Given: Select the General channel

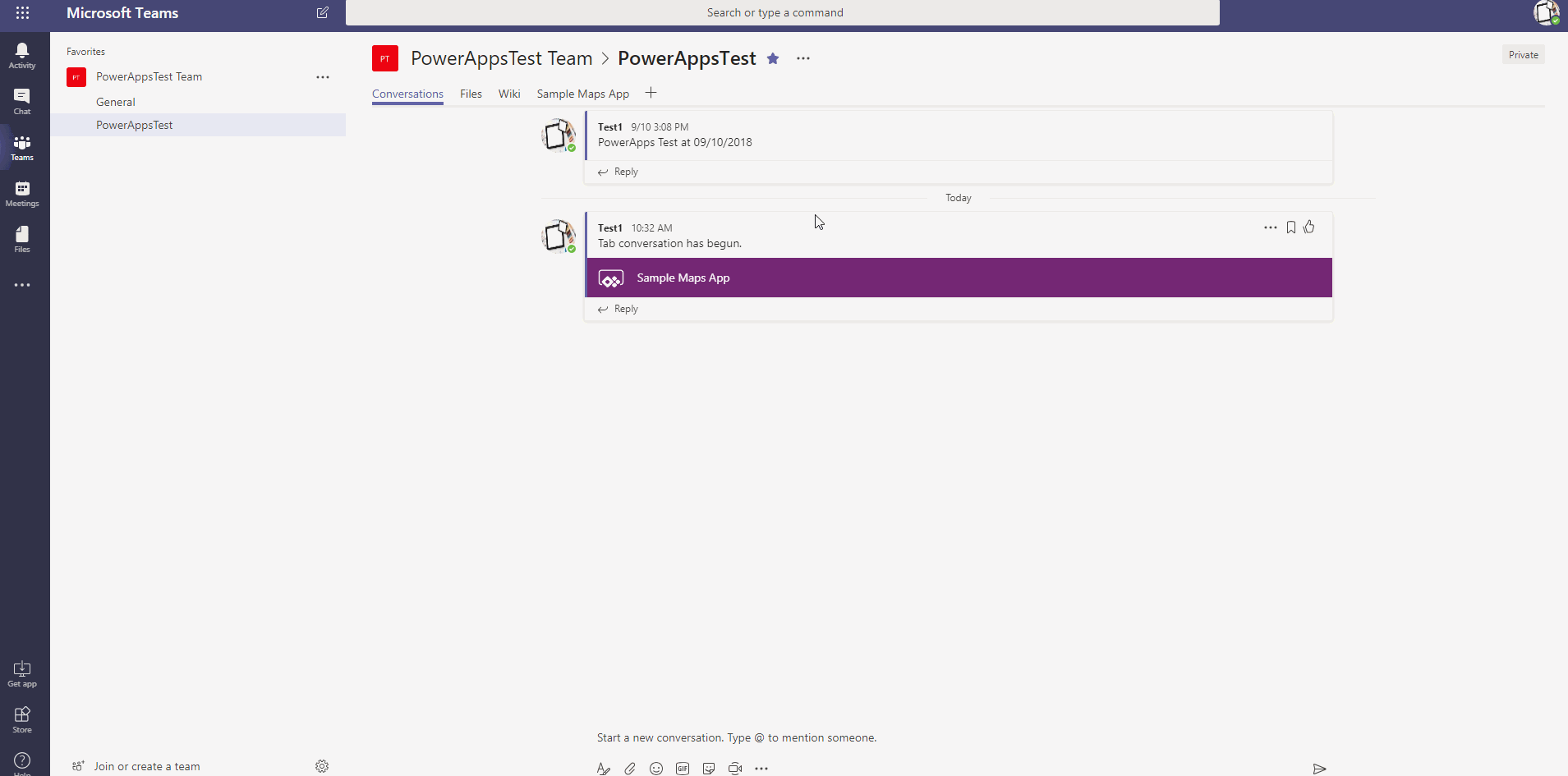Looking at the screenshot, I should (198, 102).
